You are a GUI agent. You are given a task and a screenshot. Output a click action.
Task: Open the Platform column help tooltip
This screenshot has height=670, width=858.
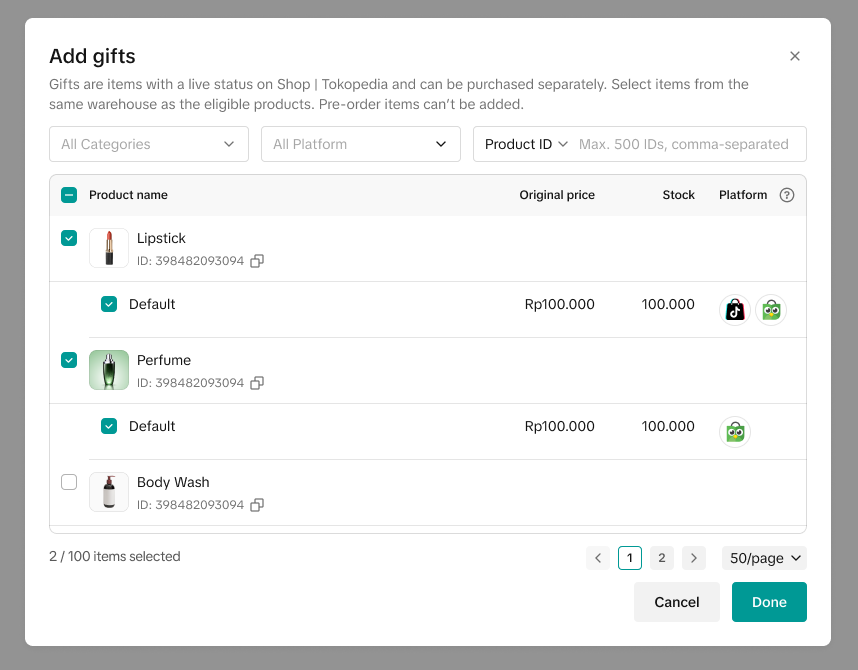[787, 195]
